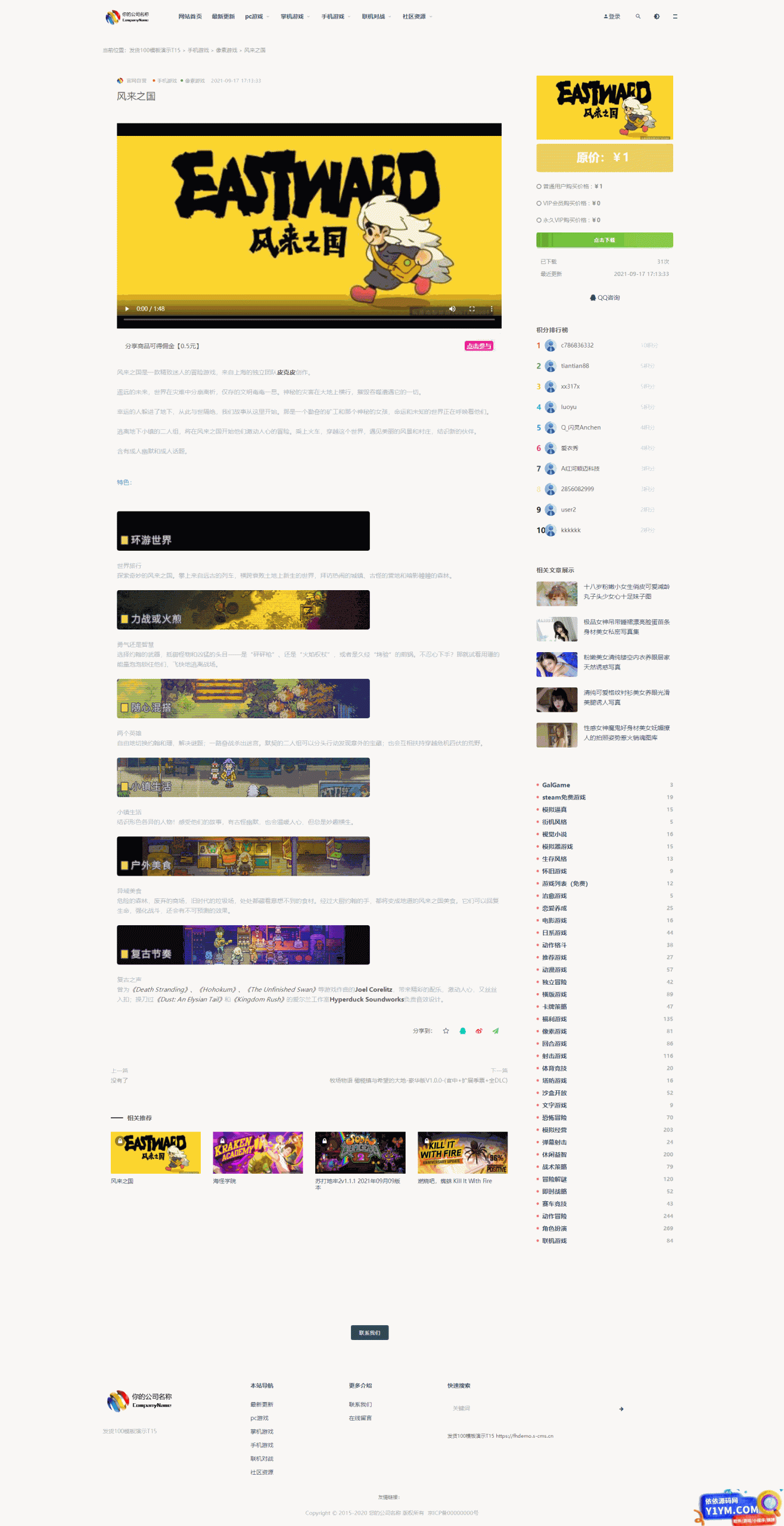This screenshot has width=784, height=1526.
Task: Open the video player's three-dot options menu
Action: tap(491, 309)
